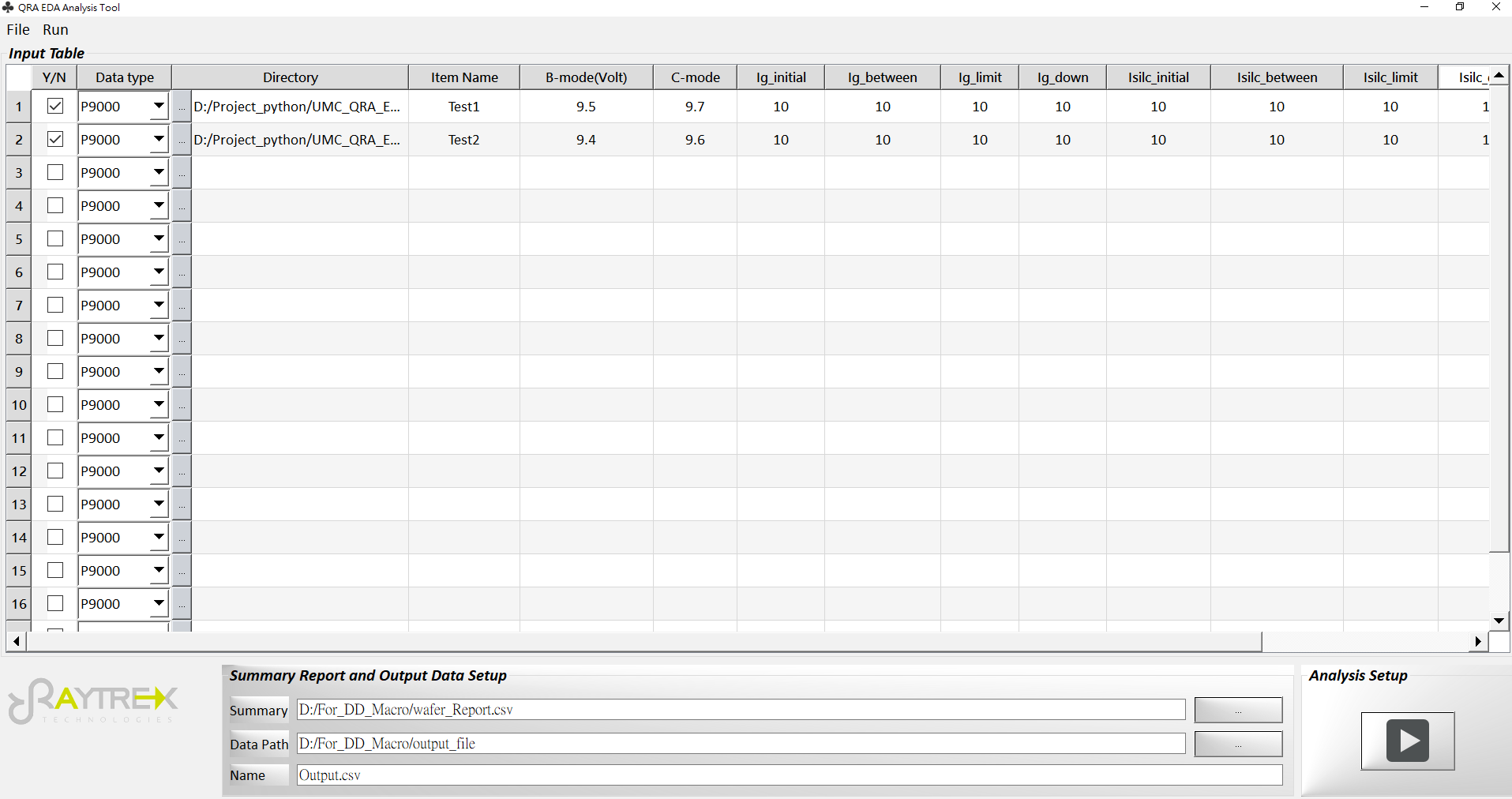Edit the Name field containing Output.csv
This screenshot has width=1512, height=799.
pyautogui.click(x=790, y=775)
